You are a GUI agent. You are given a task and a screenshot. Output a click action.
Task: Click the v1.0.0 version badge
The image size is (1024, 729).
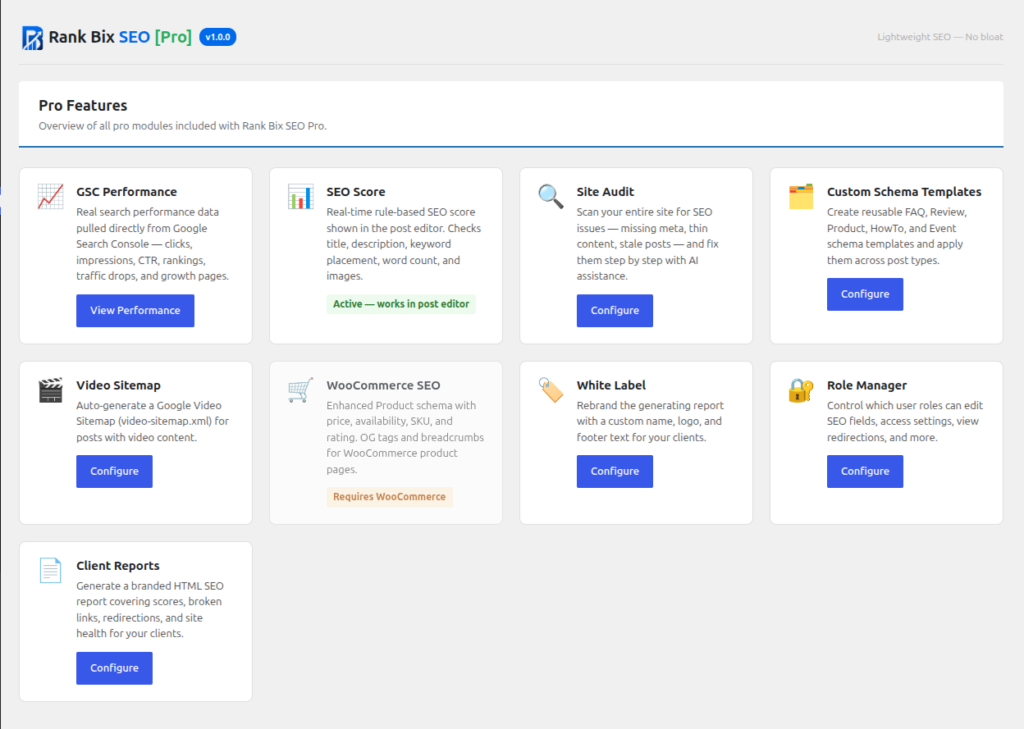point(217,37)
